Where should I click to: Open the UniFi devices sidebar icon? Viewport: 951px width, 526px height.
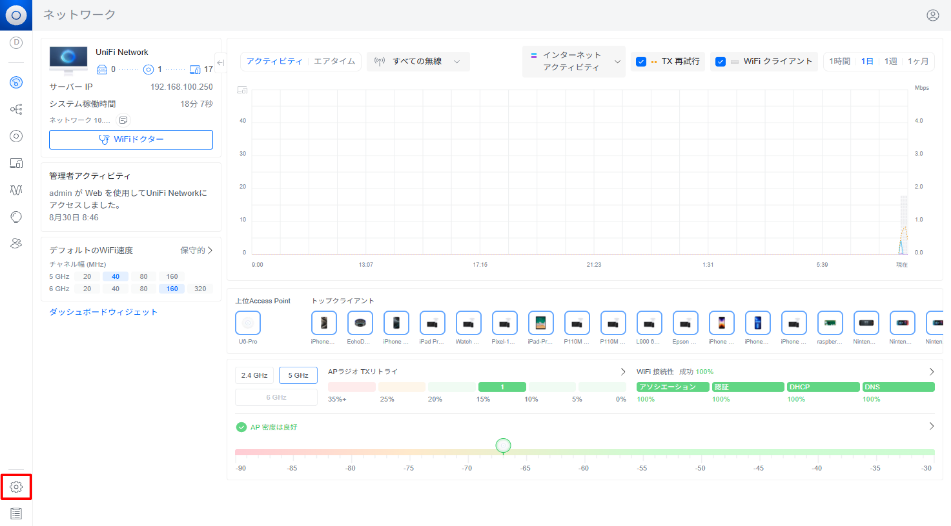pos(16,136)
